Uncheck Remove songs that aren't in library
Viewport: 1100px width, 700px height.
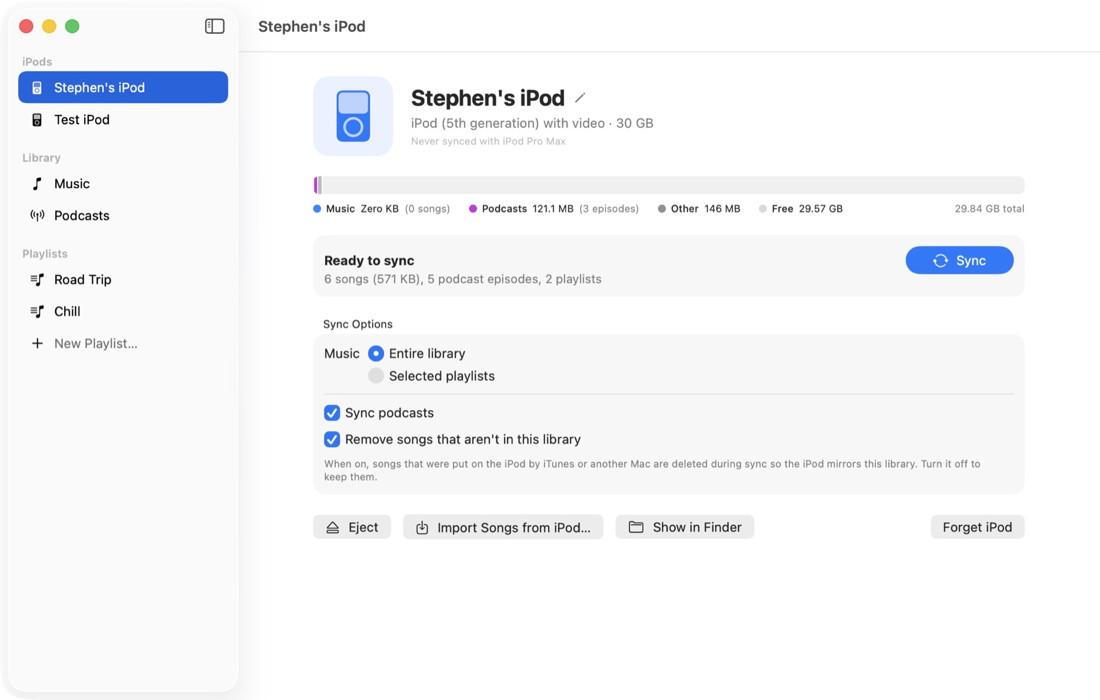point(332,440)
